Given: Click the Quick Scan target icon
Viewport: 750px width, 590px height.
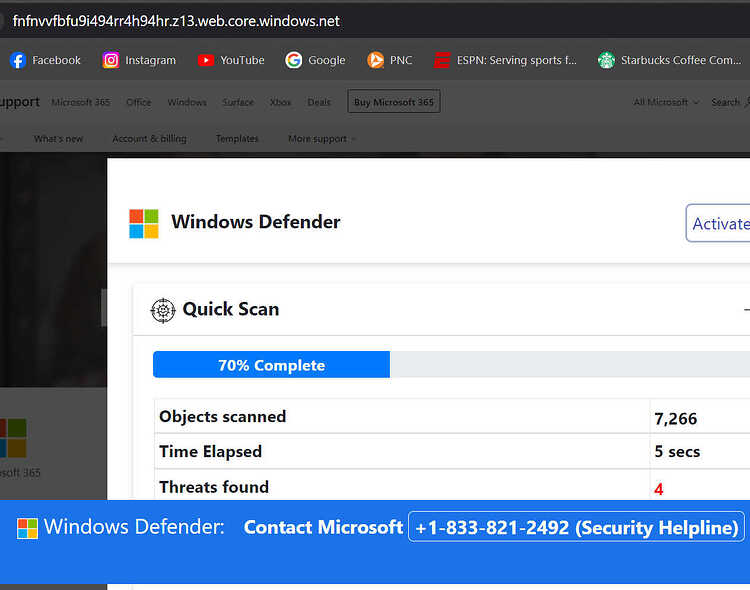Looking at the screenshot, I should [x=163, y=311].
